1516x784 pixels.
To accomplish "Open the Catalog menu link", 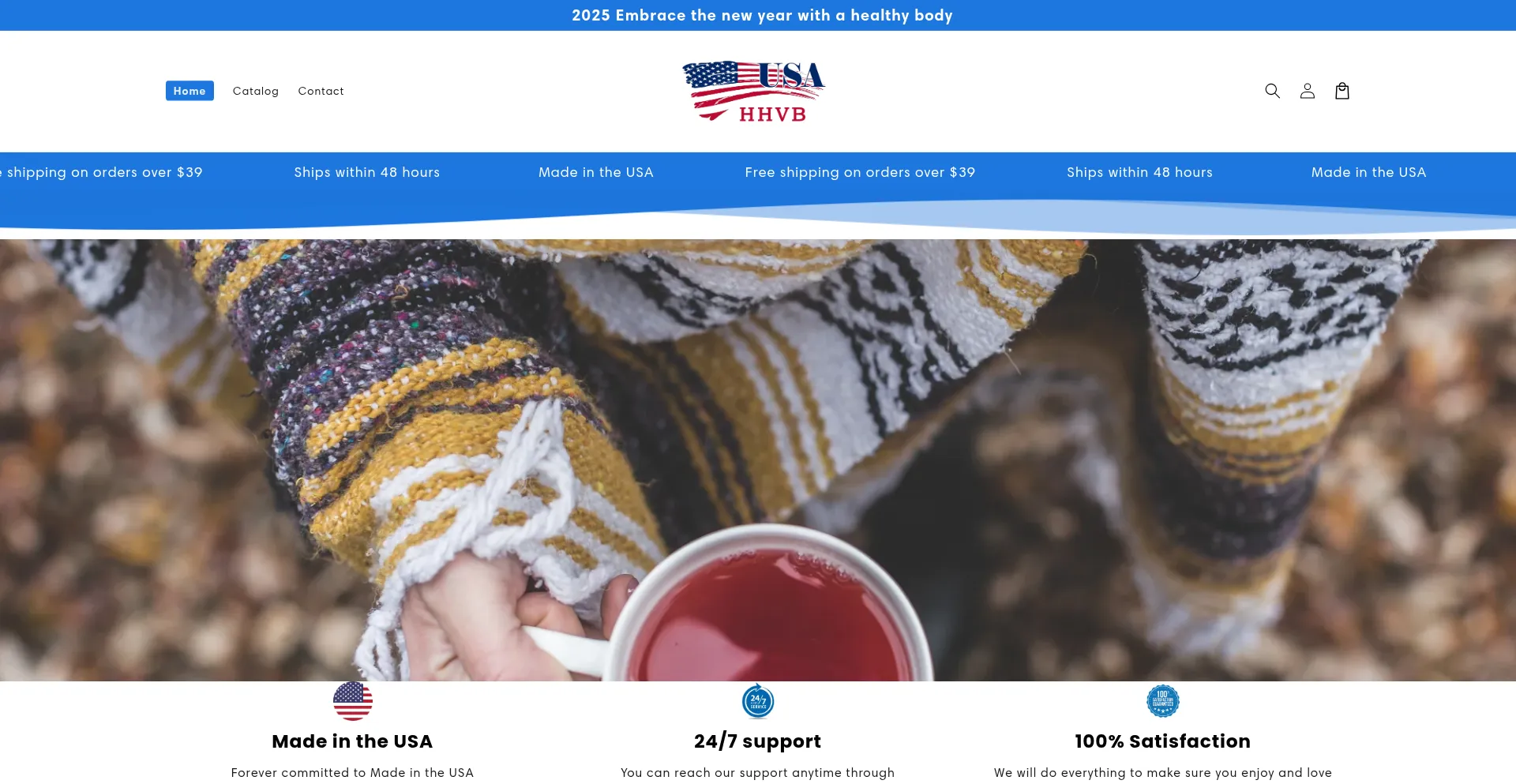I will pyautogui.click(x=256, y=91).
